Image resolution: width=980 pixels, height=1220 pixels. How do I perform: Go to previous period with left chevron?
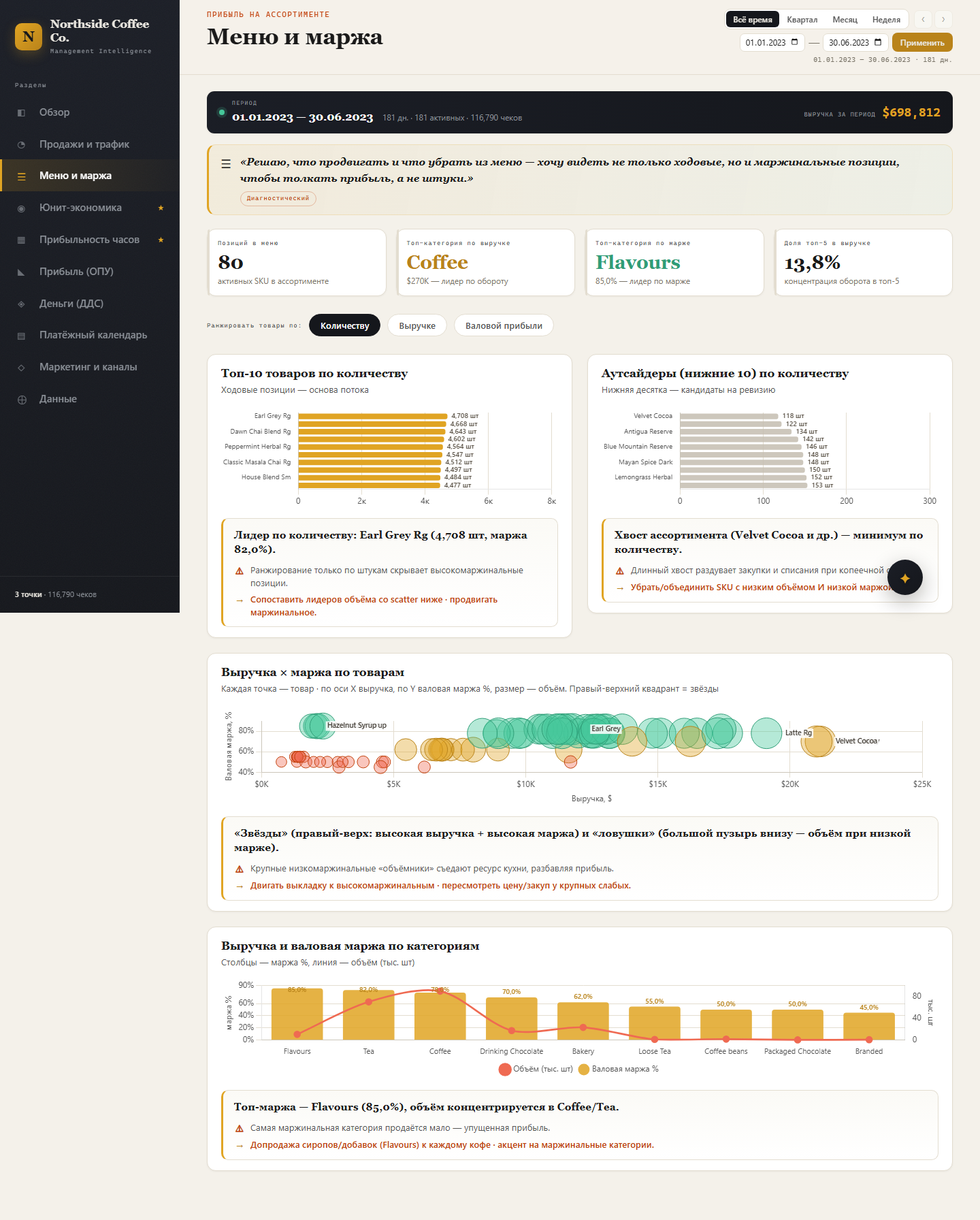point(923,20)
